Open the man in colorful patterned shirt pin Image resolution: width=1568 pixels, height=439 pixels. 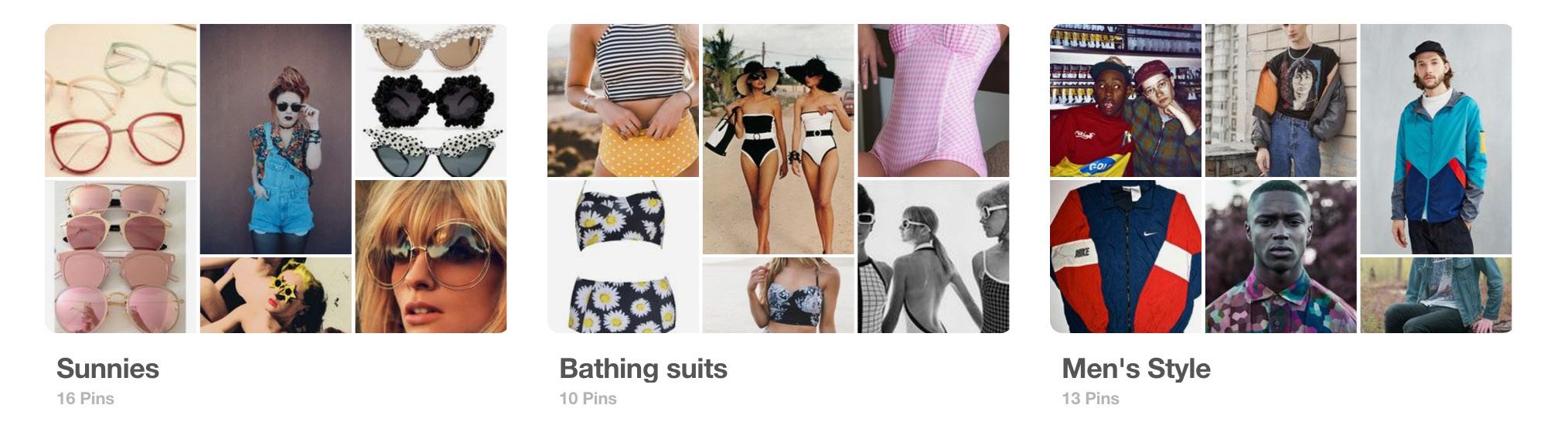(x=1281, y=257)
